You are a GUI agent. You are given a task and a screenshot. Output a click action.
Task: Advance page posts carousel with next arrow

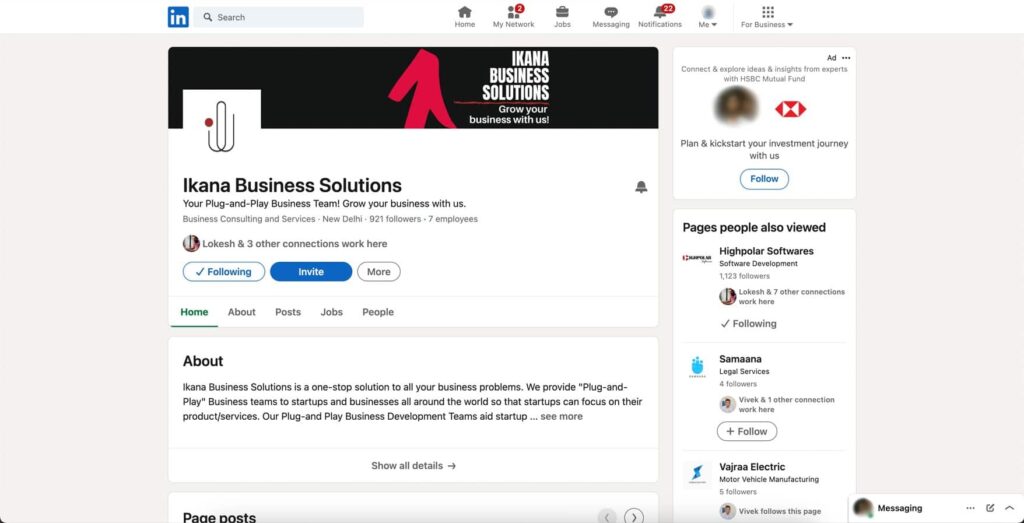coord(634,517)
